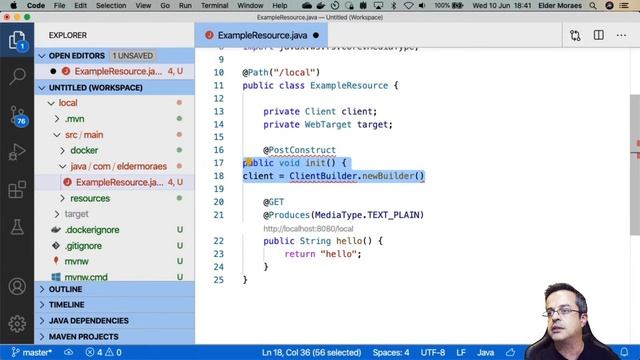
Task: Click the Open Changes compare icon
Action: 575,36
